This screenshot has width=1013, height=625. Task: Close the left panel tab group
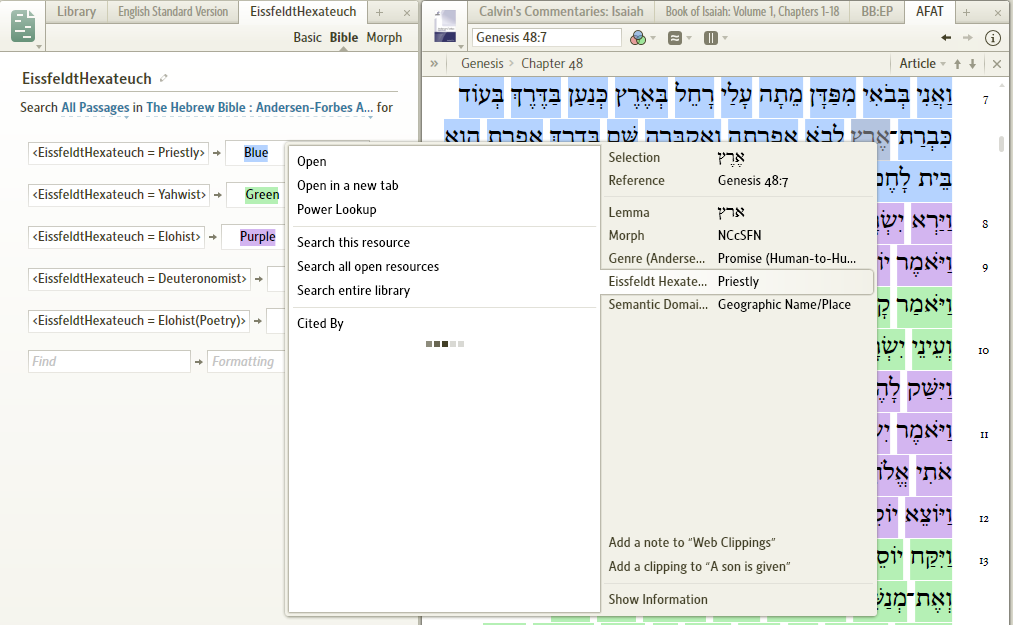point(406,12)
